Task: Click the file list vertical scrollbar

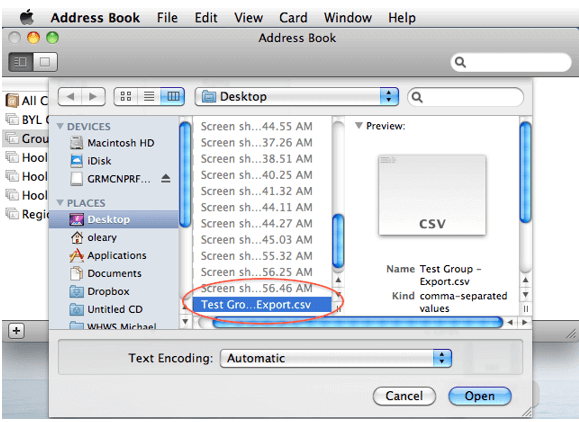Action: click(338, 242)
